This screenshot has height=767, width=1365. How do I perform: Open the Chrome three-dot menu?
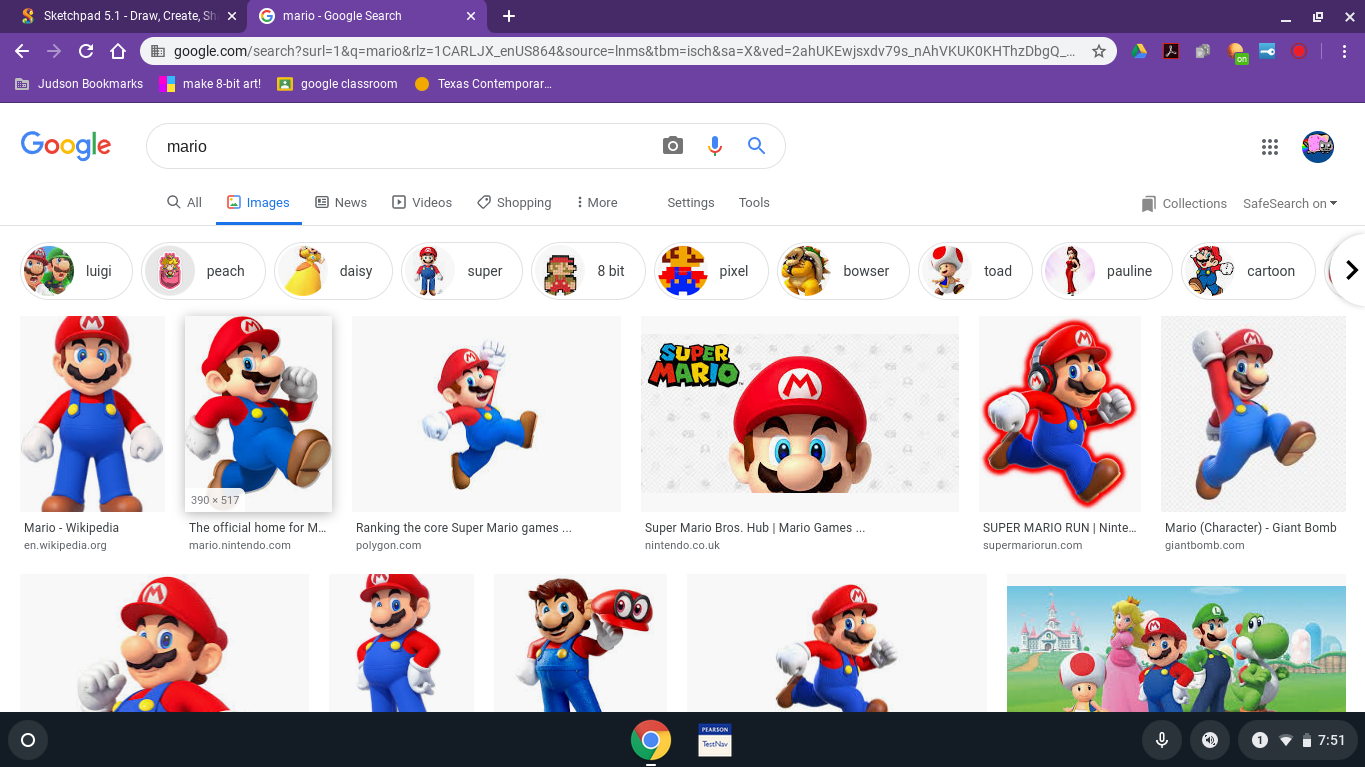point(1343,51)
